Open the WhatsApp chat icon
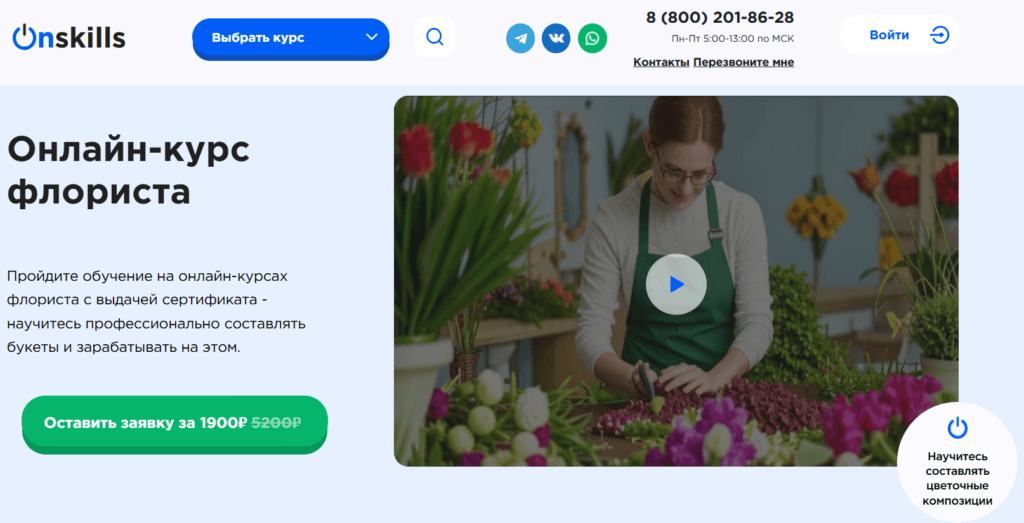Image resolution: width=1024 pixels, height=523 pixels. tap(592, 38)
